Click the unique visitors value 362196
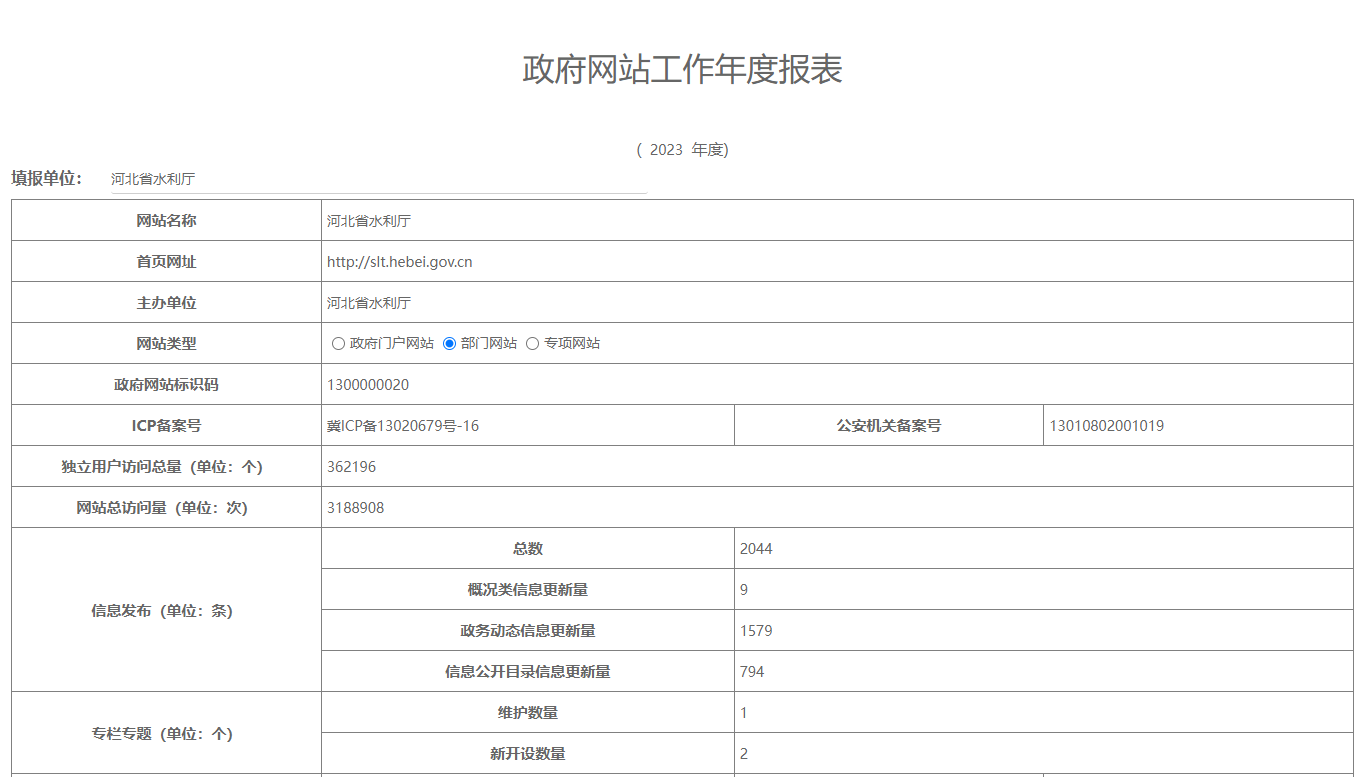 pyautogui.click(x=352, y=467)
